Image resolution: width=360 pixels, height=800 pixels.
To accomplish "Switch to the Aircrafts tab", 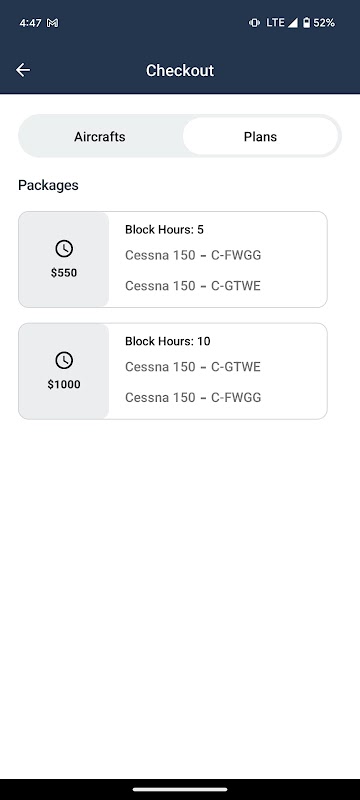I will tap(99, 137).
